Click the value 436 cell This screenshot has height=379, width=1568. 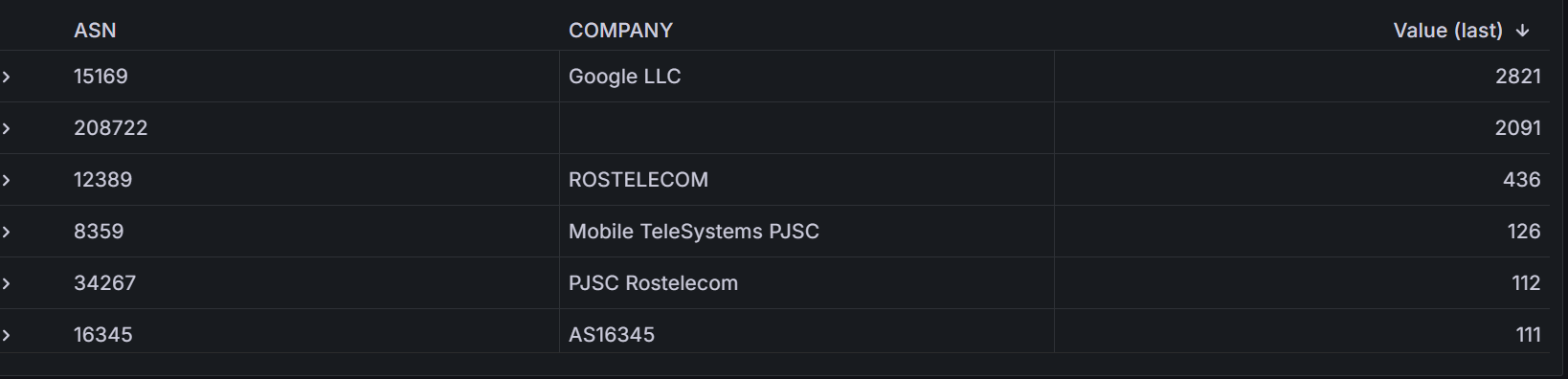coord(1302,180)
